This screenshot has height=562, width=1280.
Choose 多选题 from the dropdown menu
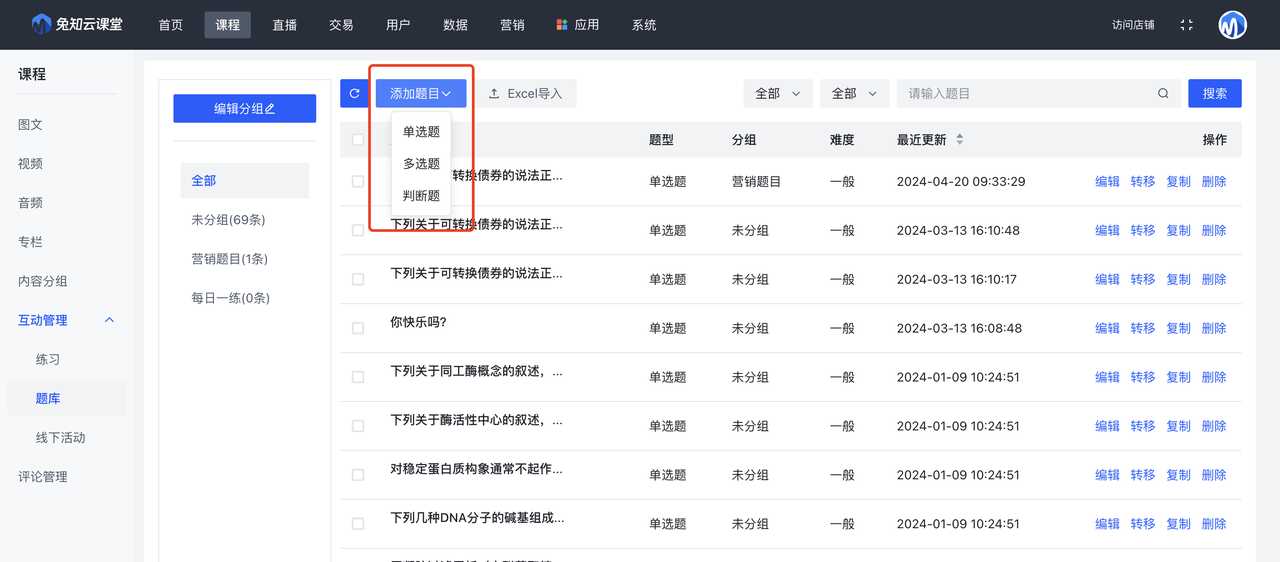tap(421, 164)
